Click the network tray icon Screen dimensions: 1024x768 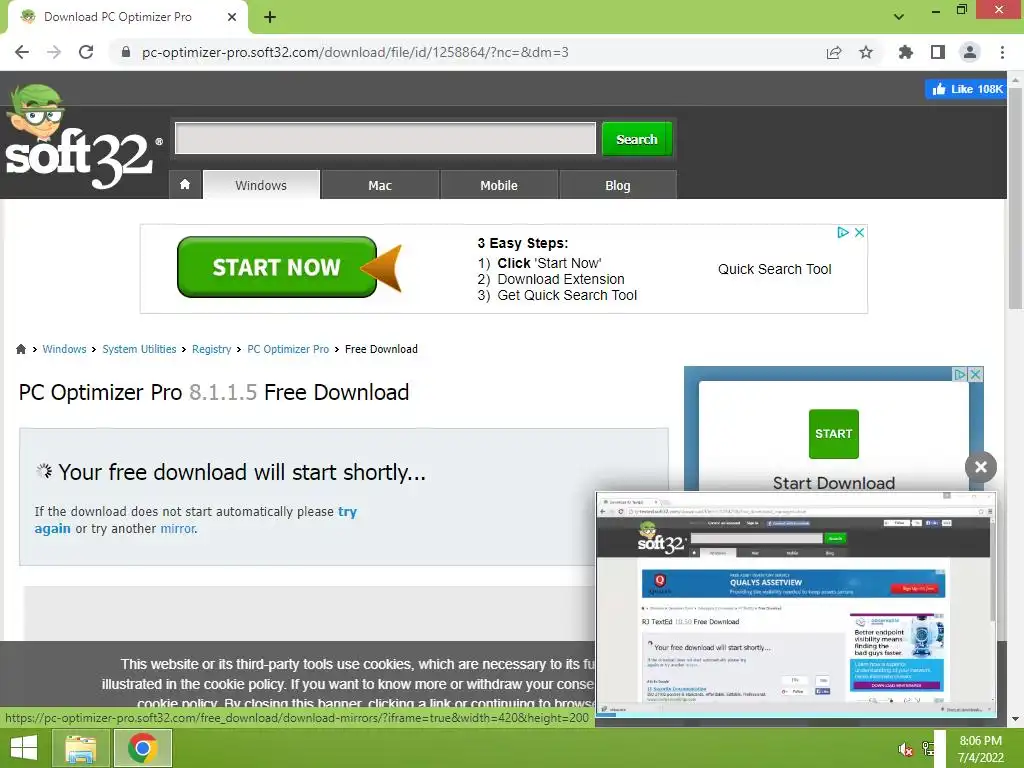coord(927,749)
